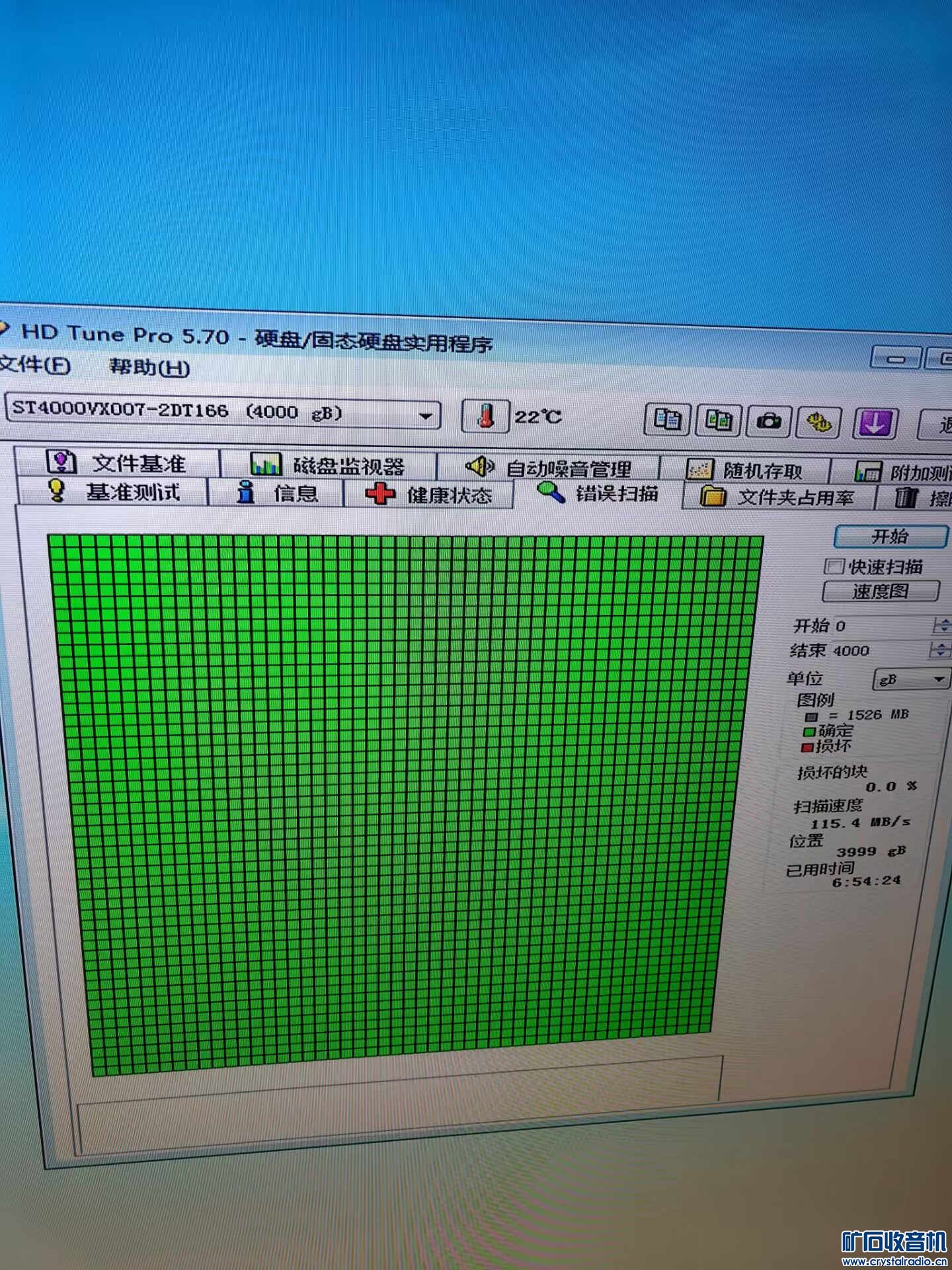Open the 帮助(H) menu
The height and width of the screenshot is (1270, 952).
point(149,366)
